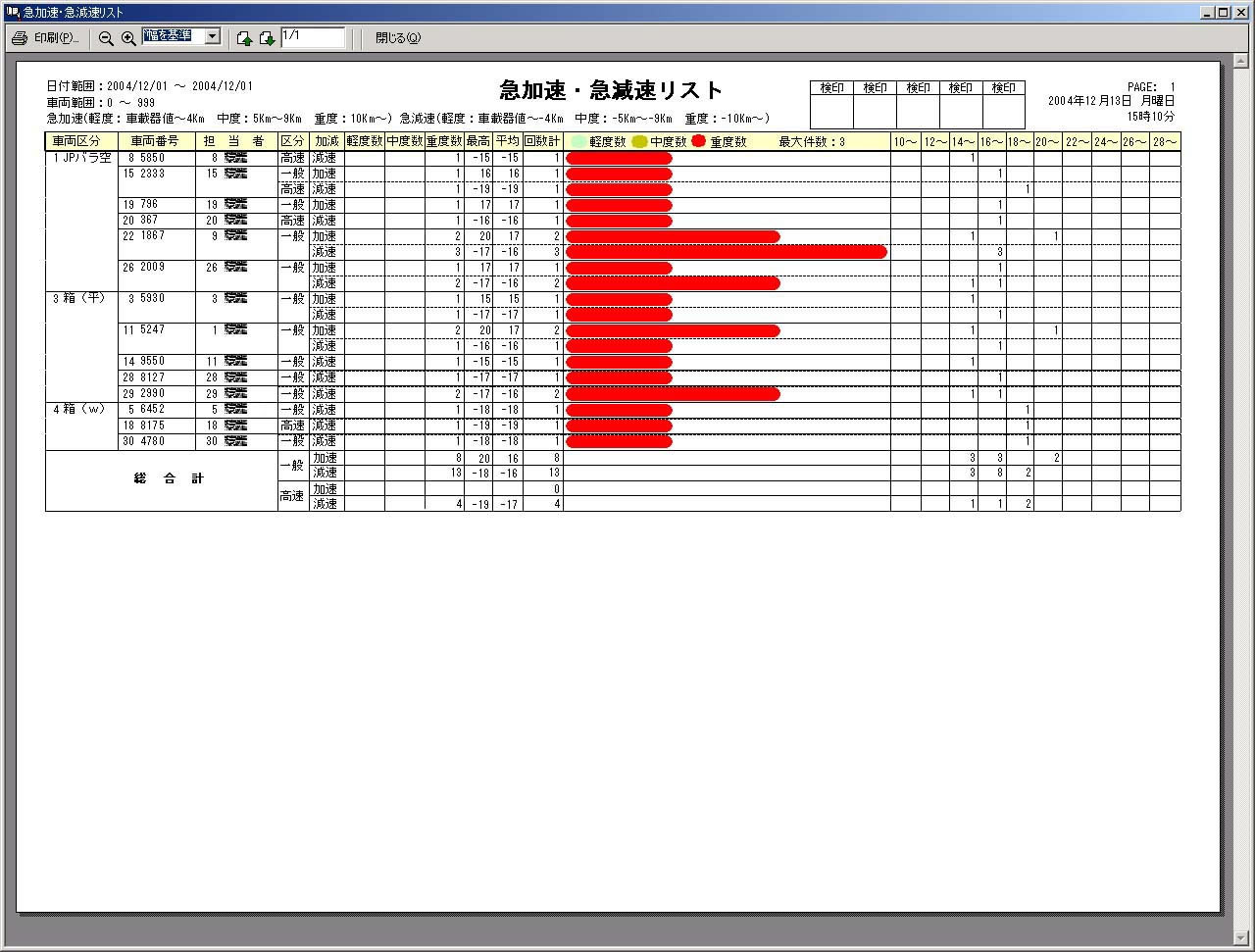Viewport: 1255px width, 952px height.
Task: Minimize the 急加速・急減速リスト window
Action: pos(1206,12)
